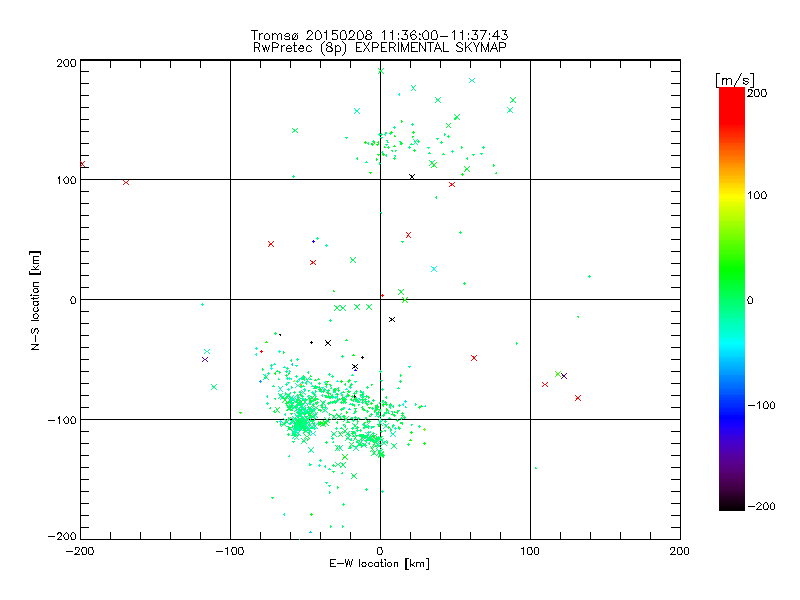
Task: Select the dark purple X marker on the right side
Action: tap(564, 376)
